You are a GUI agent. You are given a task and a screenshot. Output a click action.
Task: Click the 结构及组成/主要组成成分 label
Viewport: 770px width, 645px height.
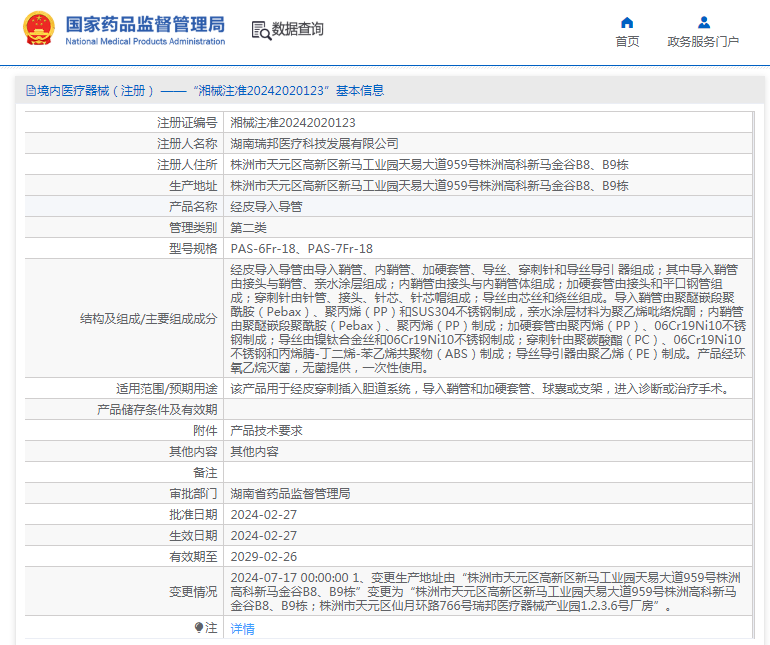[x=148, y=319]
